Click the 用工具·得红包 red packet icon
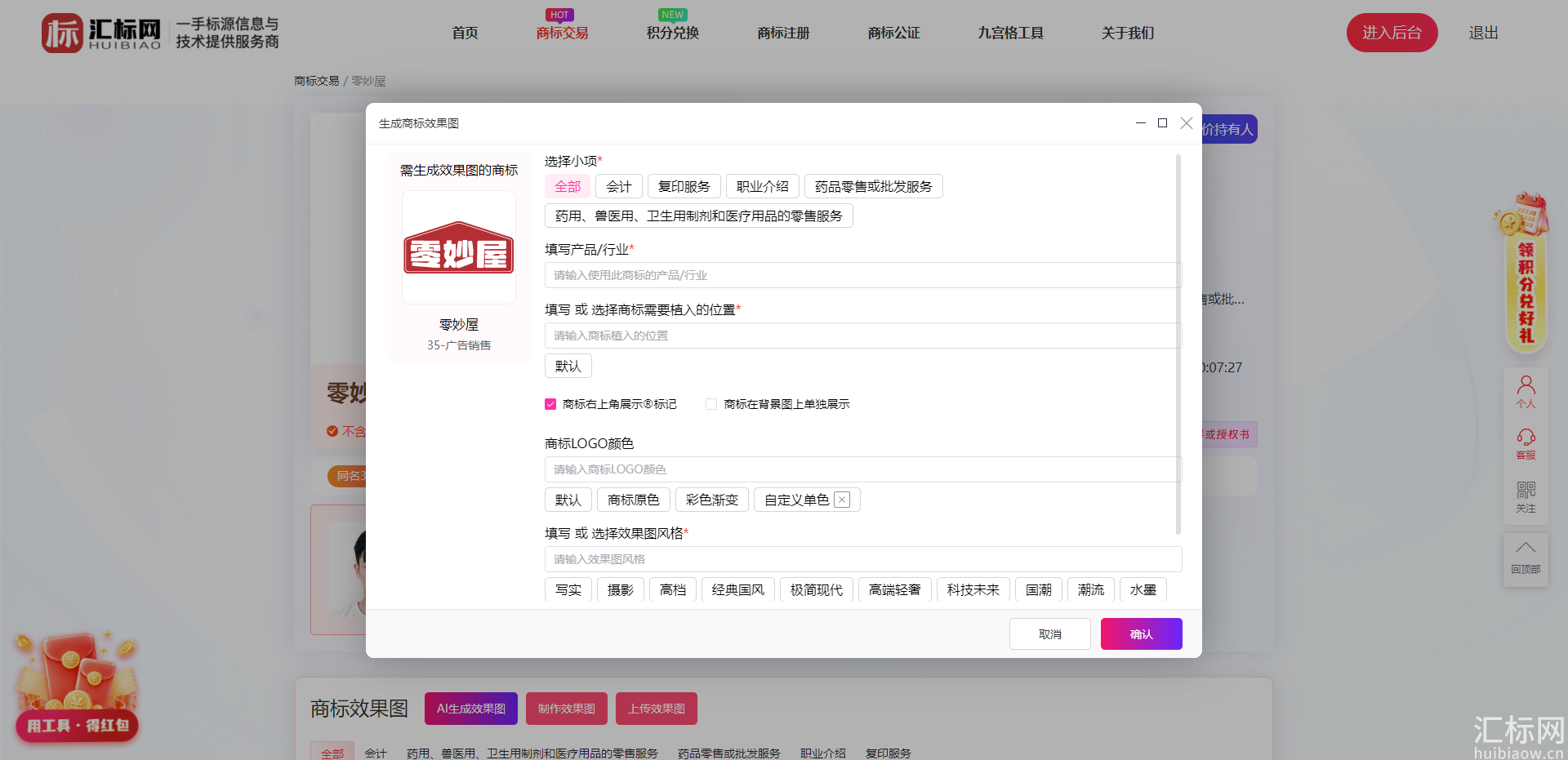The width and height of the screenshot is (1568, 760). click(77, 687)
